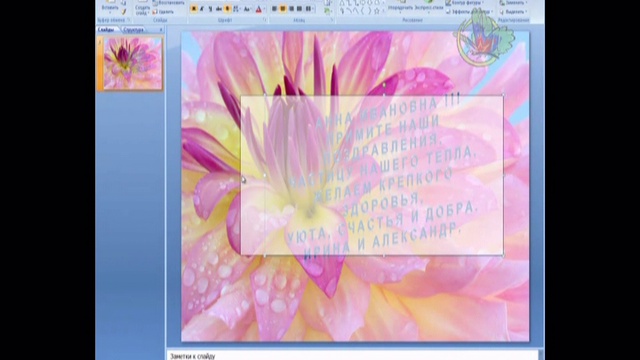
Task: Select the star shape in shapes gallery
Action: tap(377, 11)
